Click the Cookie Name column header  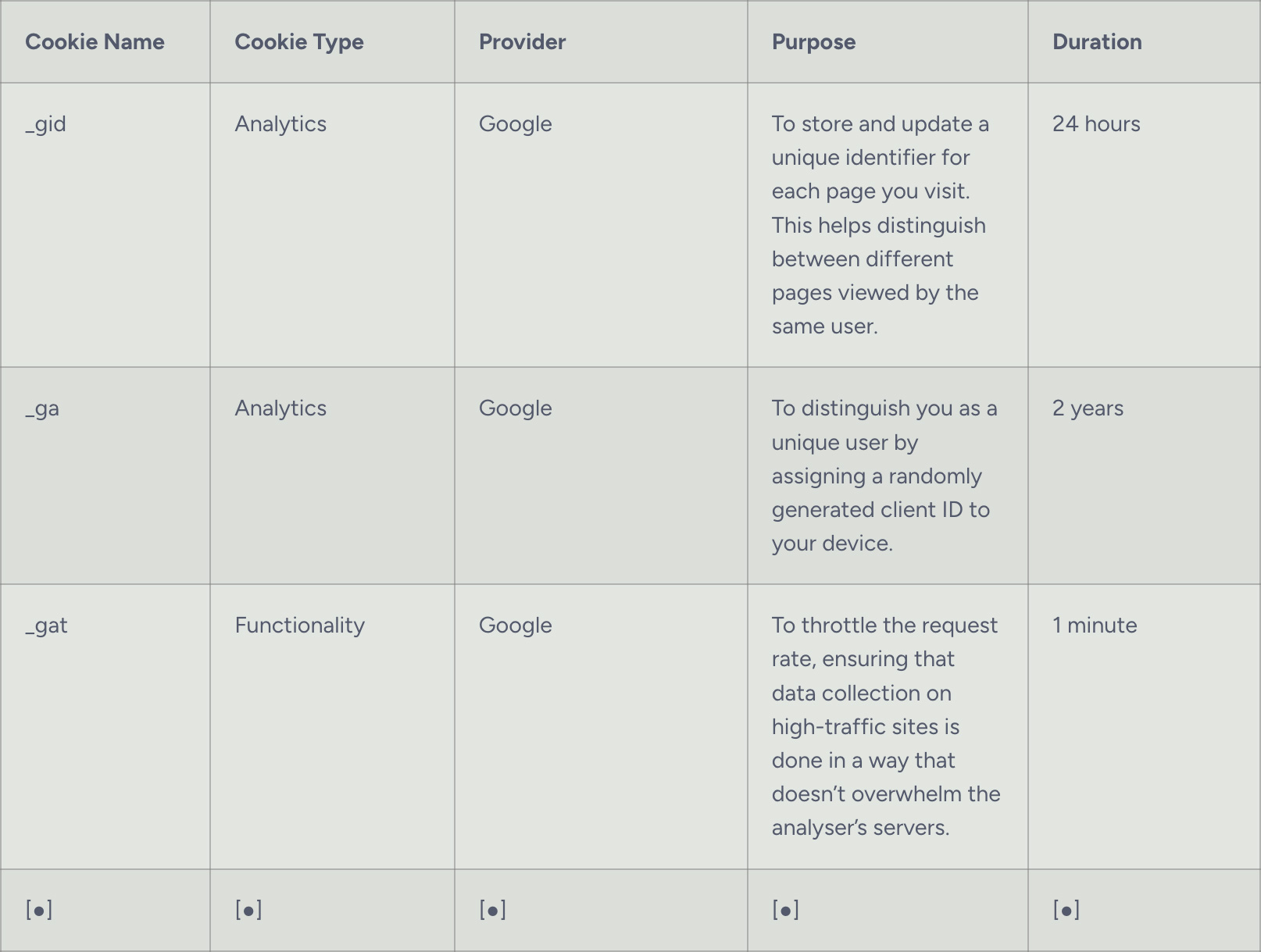(x=95, y=42)
